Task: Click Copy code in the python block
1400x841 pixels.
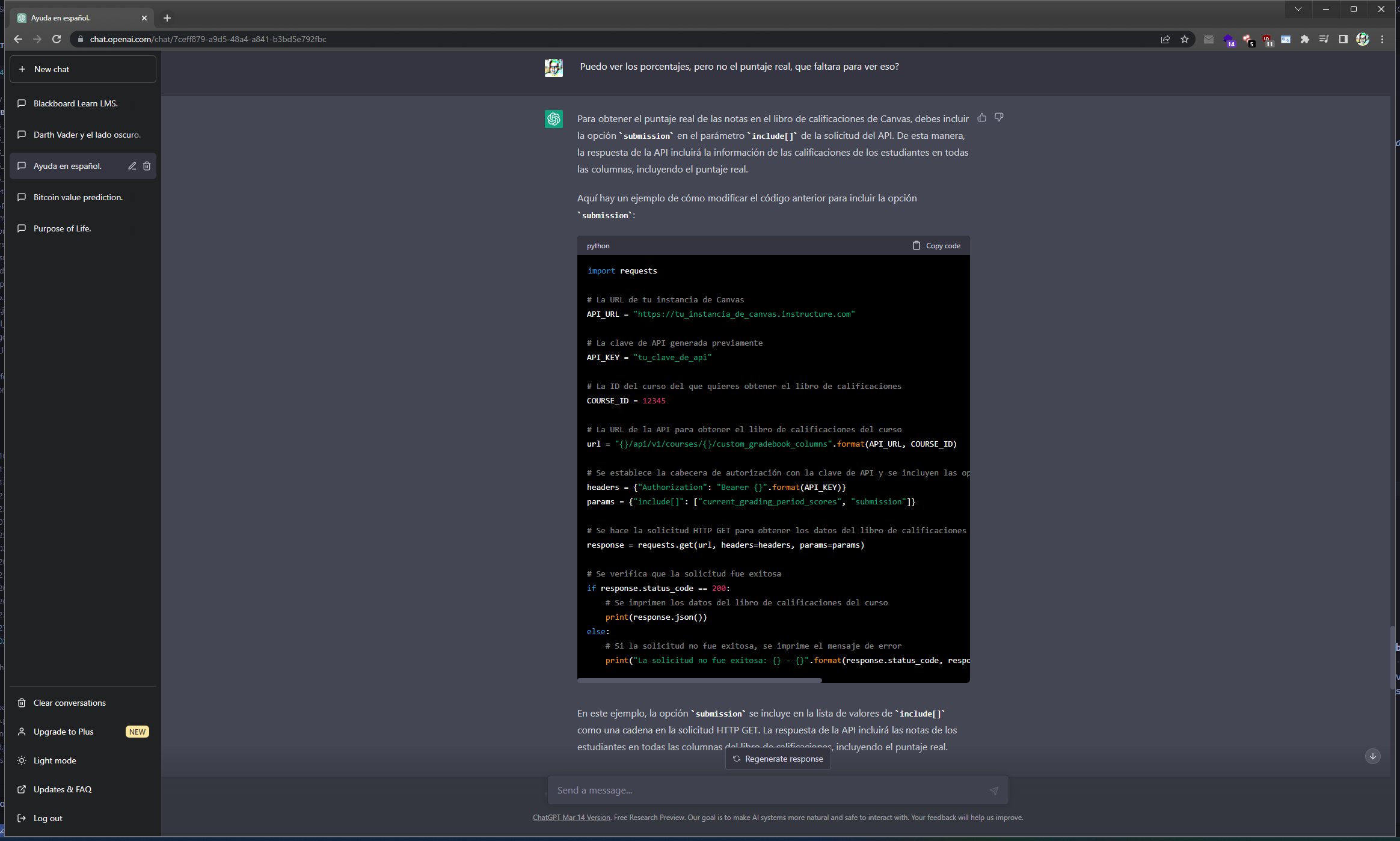Action: click(936, 245)
